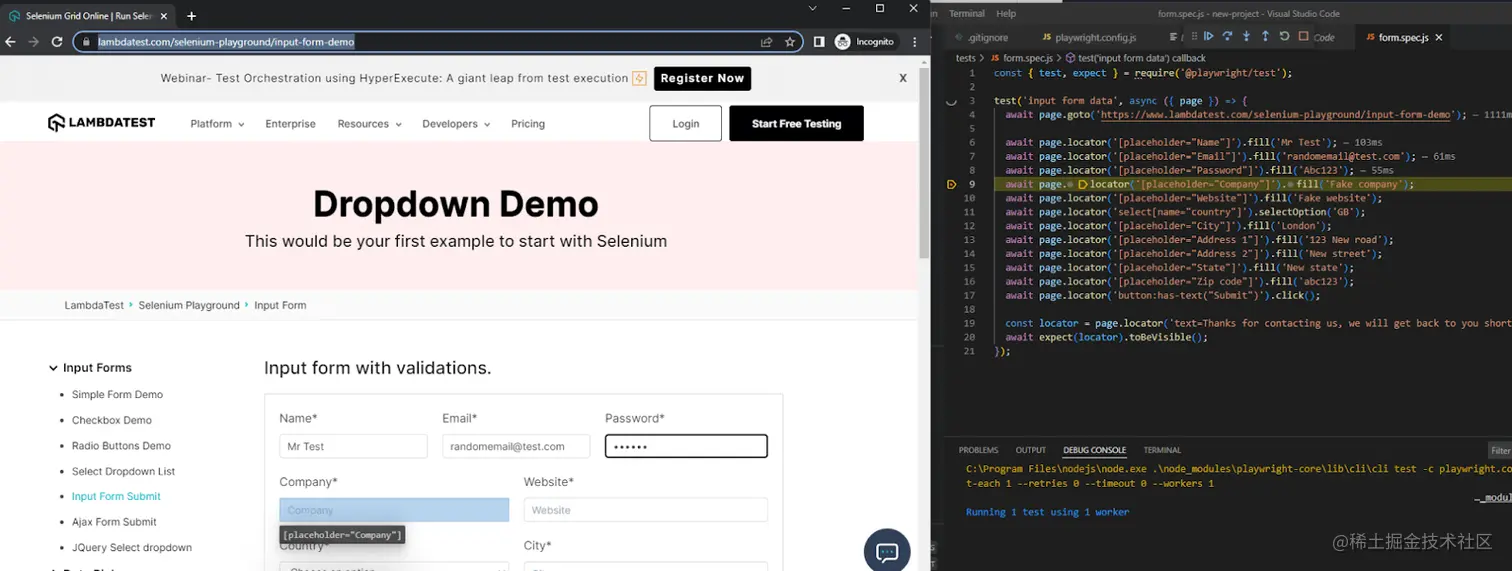Toggle the Chrome side panel icon
Image resolution: width=1512 pixels, height=571 pixels.
coord(818,42)
